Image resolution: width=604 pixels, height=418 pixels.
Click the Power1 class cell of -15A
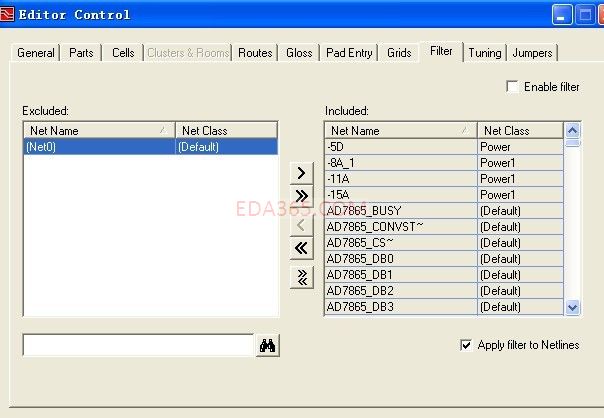click(x=520, y=195)
